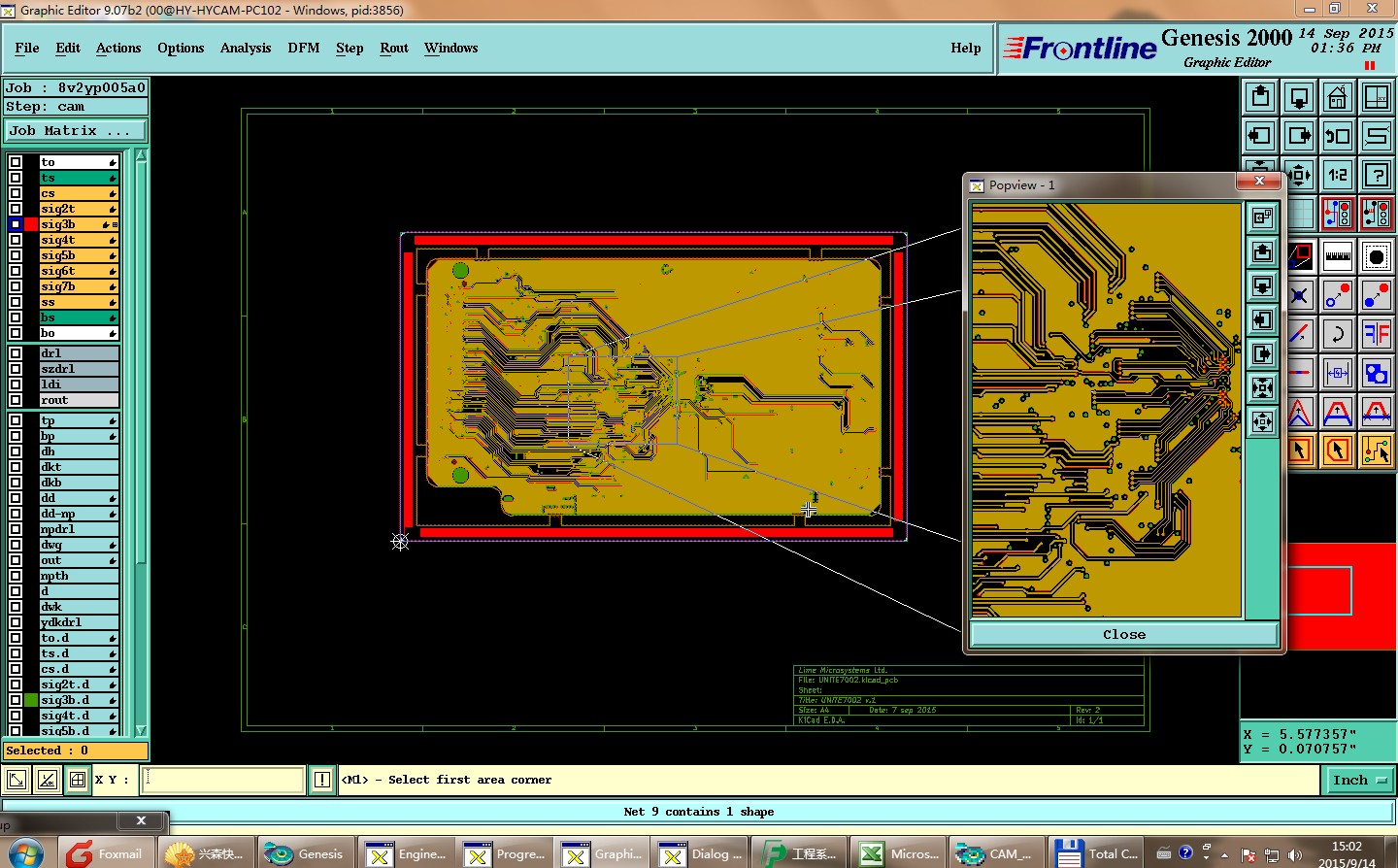1398x868 pixels.
Task: Toggle the checkbox for layer 'sig2t'
Action: 16,209
